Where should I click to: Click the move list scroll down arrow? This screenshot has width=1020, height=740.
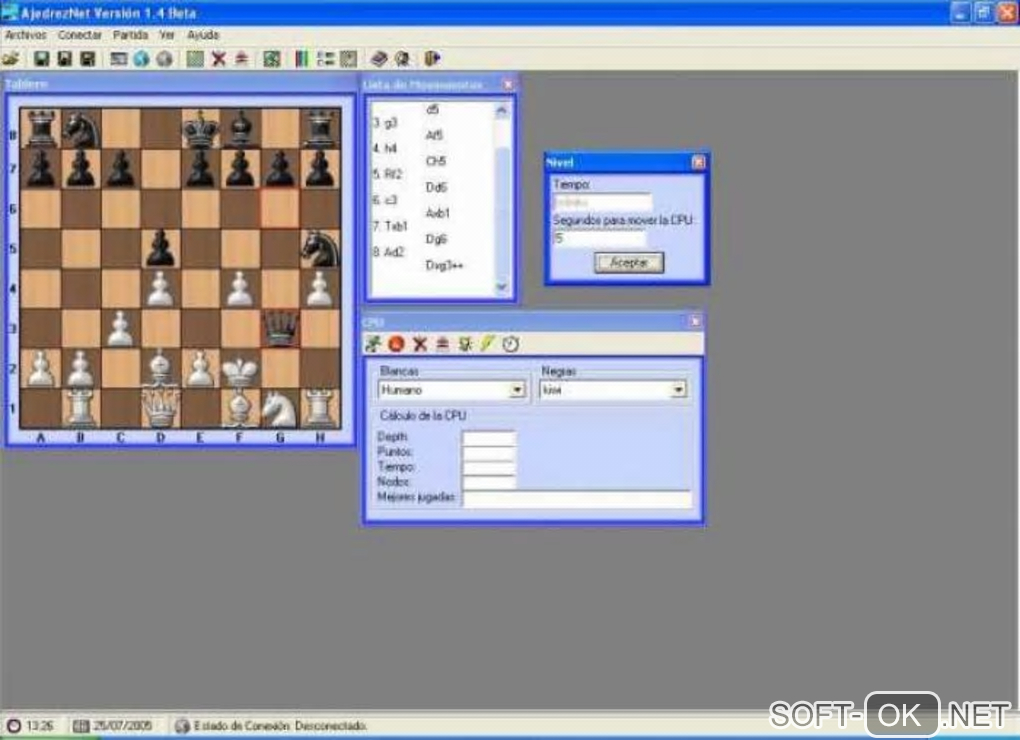[502, 287]
